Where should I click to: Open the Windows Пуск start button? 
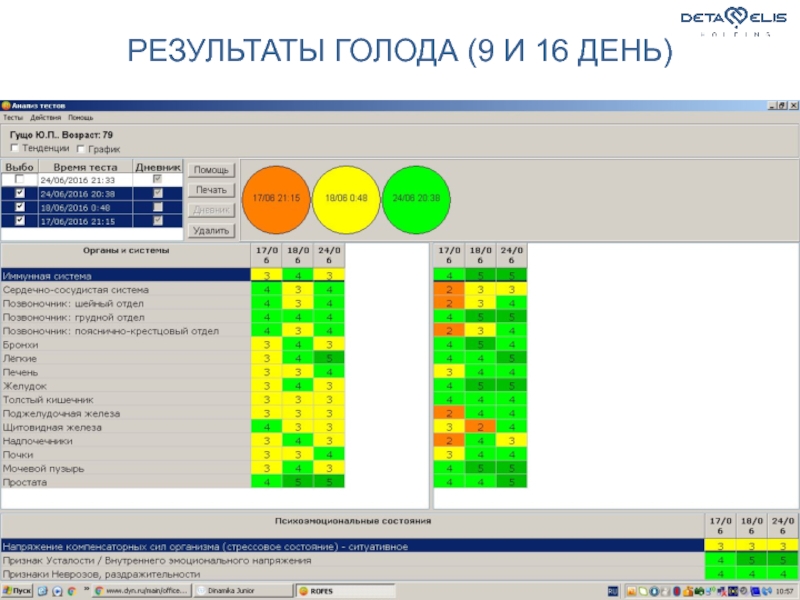click(18, 591)
